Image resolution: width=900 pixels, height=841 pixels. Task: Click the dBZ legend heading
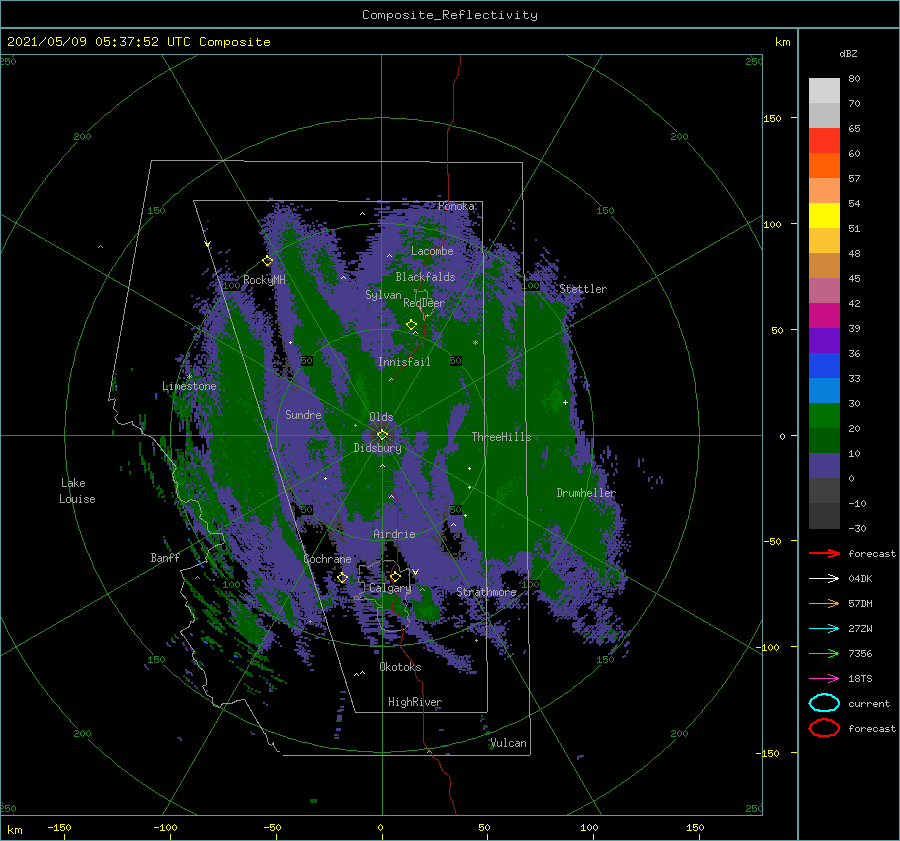848,53
